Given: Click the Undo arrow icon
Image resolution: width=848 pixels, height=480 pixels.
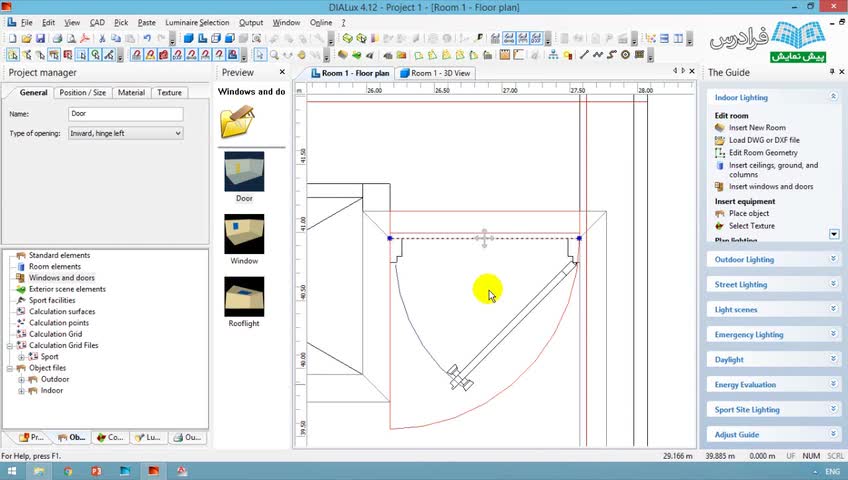Looking at the screenshot, I should 147,38.
